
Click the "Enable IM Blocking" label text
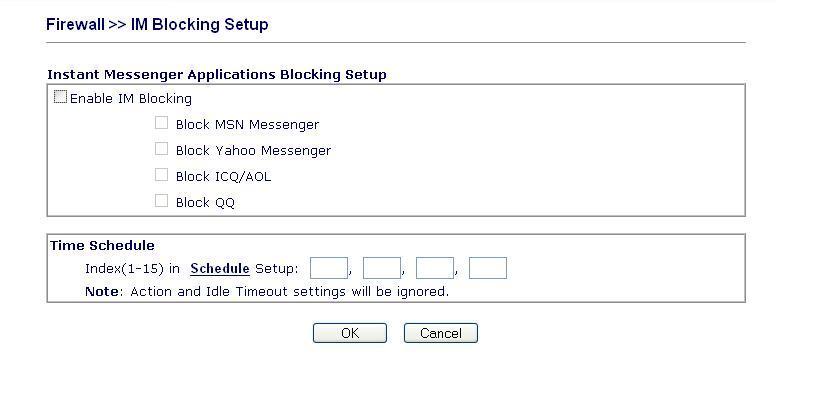(130, 99)
